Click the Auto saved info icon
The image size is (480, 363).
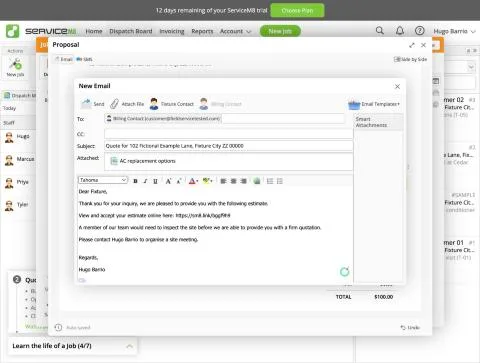tap(58, 327)
